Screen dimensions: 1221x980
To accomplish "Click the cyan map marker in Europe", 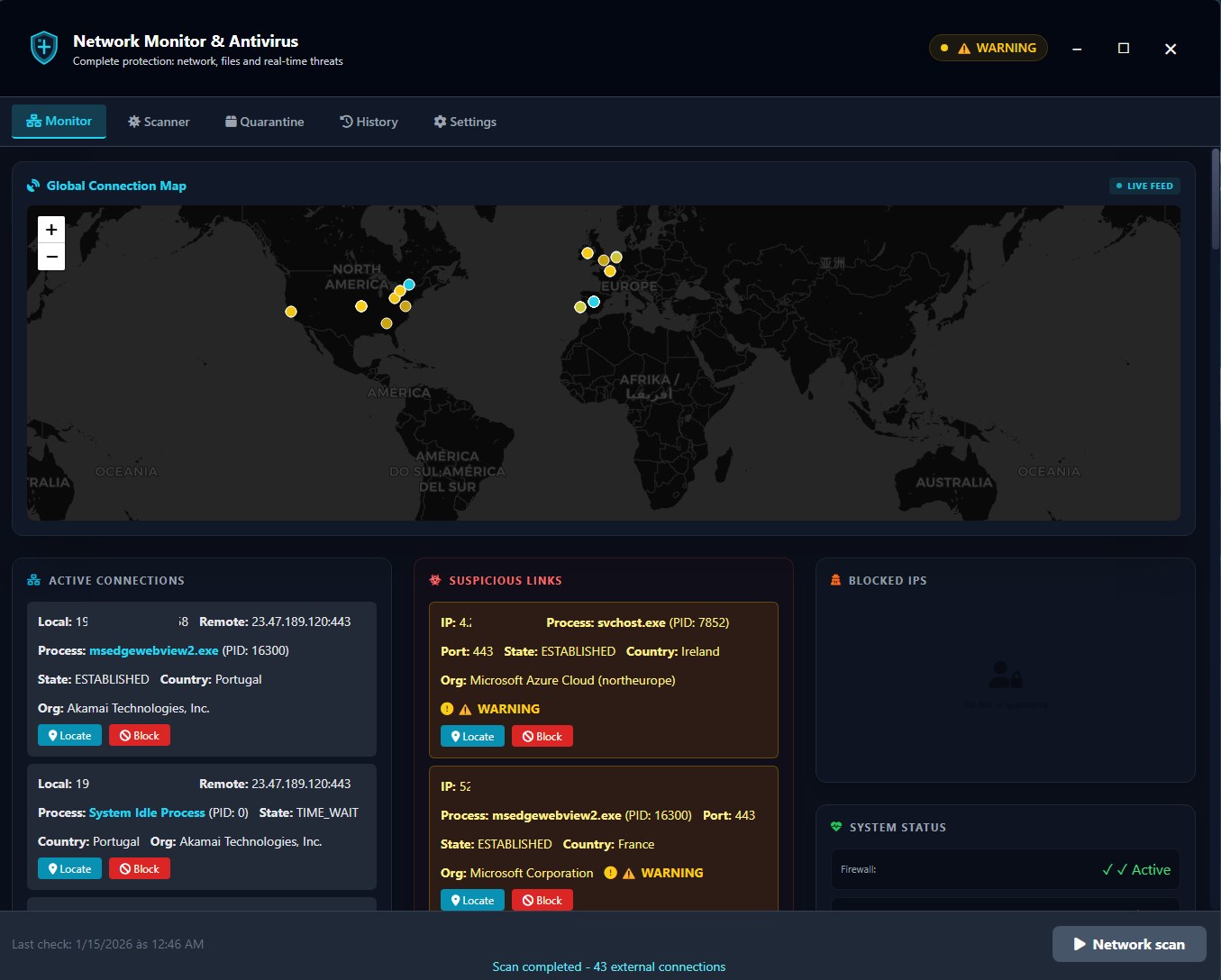I will (x=594, y=302).
